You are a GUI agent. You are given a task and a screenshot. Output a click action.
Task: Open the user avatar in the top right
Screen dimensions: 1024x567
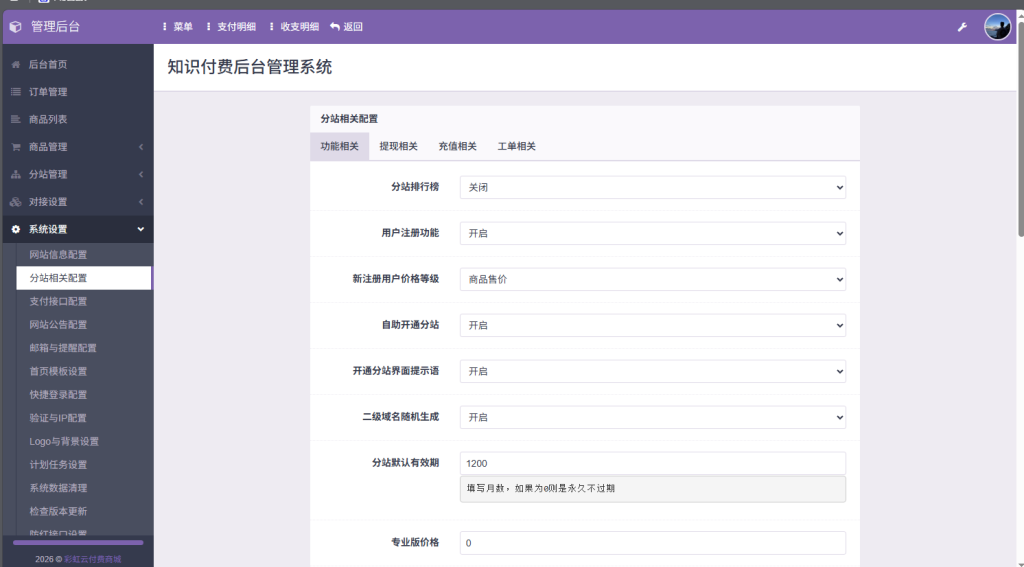(x=997, y=27)
